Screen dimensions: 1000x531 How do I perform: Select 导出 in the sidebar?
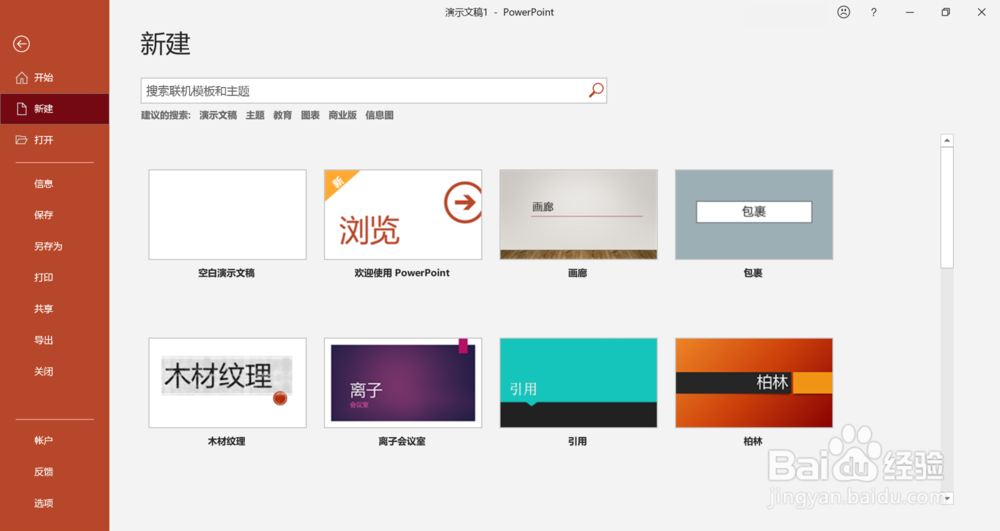pyautogui.click(x=43, y=340)
